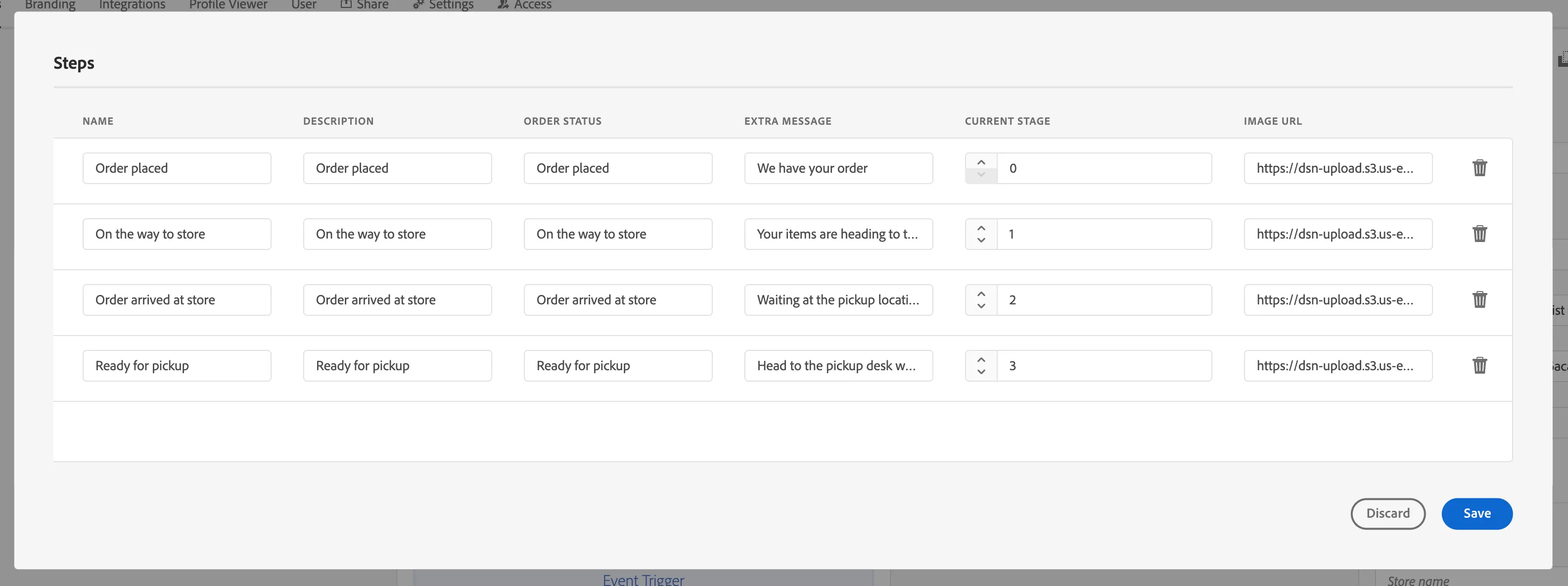Edit extra message We have your order

click(839, 168)
